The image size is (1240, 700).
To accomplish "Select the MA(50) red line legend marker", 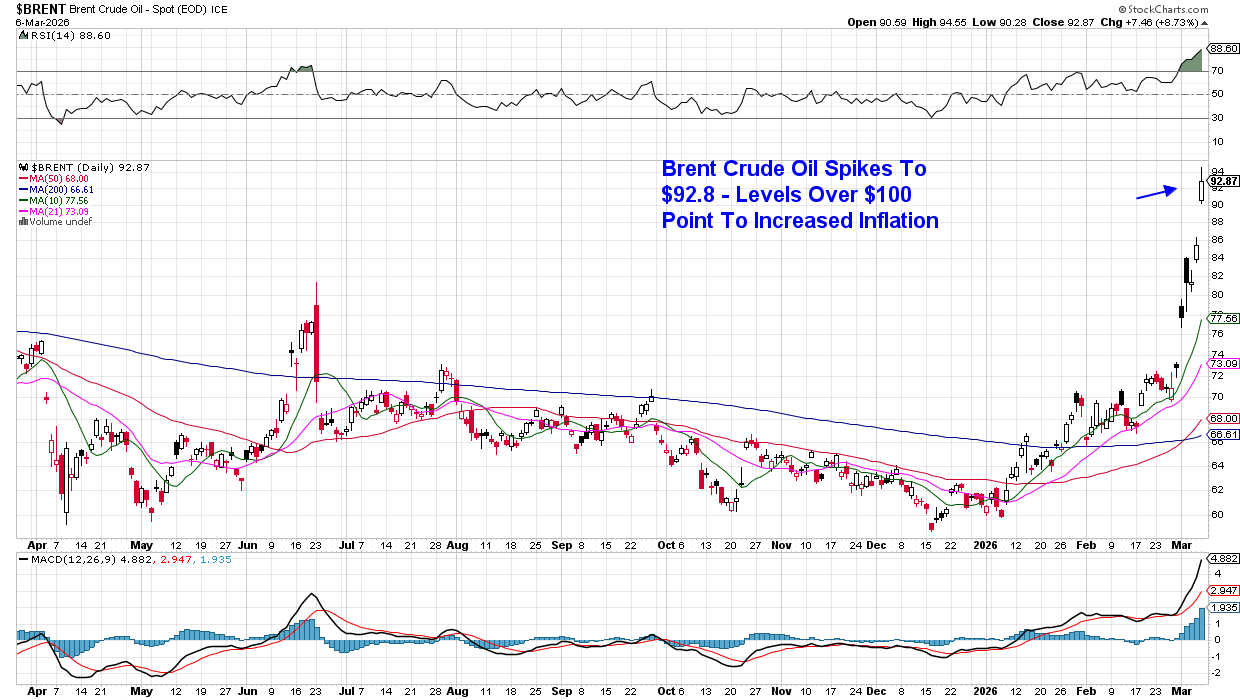I will click(x=21, y=178).
